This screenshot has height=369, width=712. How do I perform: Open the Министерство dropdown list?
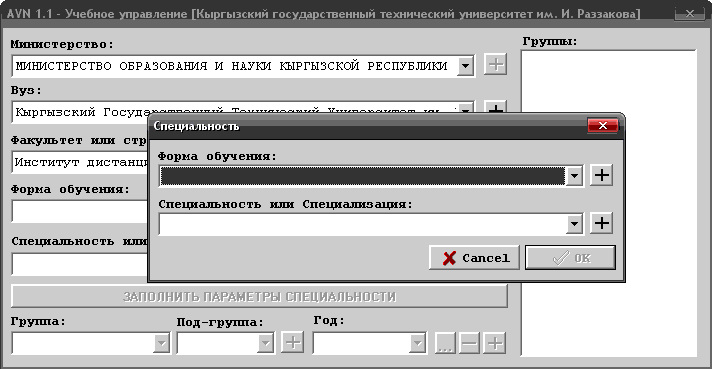pyautogui.click(x=465, y=66)
